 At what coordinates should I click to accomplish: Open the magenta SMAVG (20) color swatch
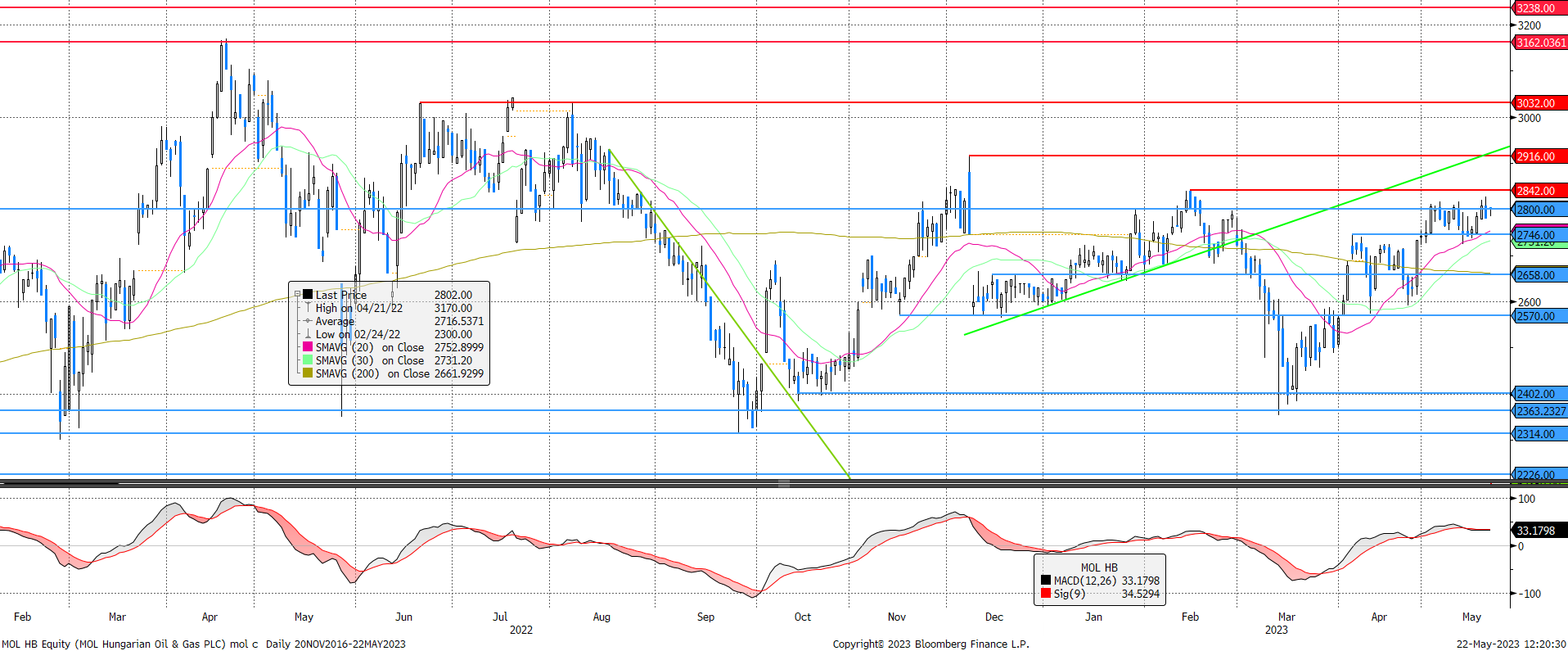[308, 347]
